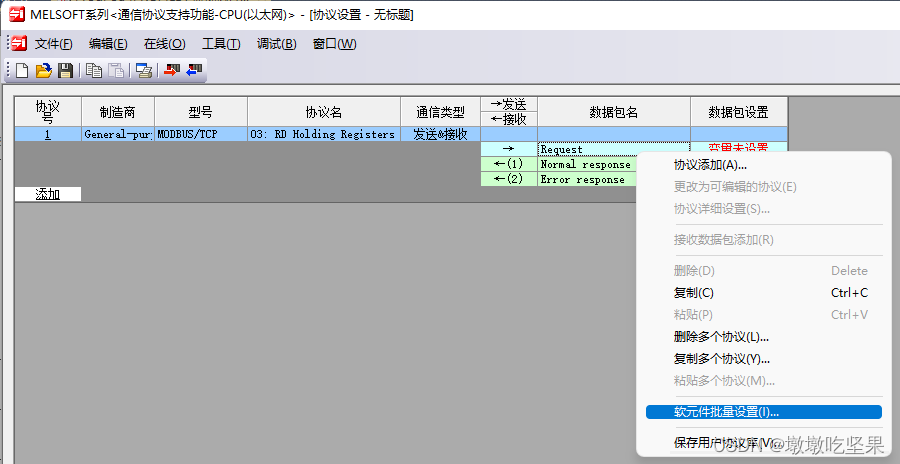Click the 添加 link under protocol table
The height and width of the screenshot is (464, 900).
[x=48, y=194]
